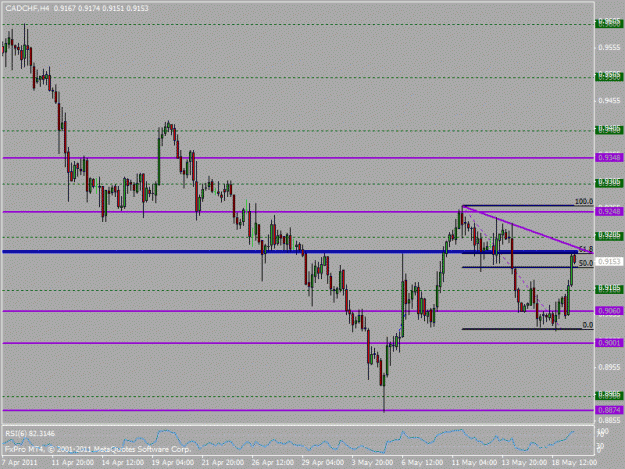
Task: Click the 11 Apr 20:00 time label
Action: coord(73,462)
